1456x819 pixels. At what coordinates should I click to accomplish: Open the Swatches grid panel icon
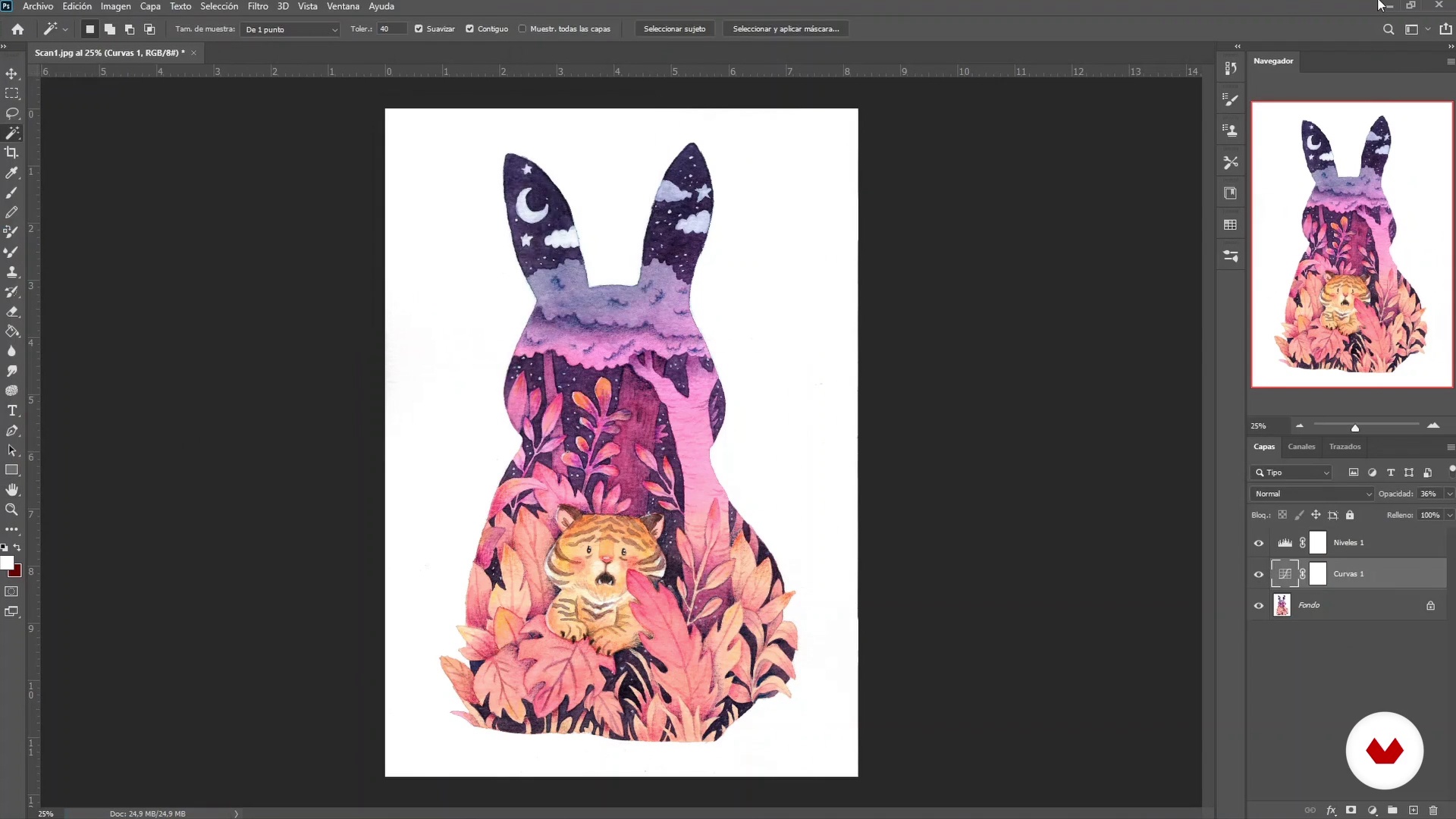click(x=1231, y=224)
